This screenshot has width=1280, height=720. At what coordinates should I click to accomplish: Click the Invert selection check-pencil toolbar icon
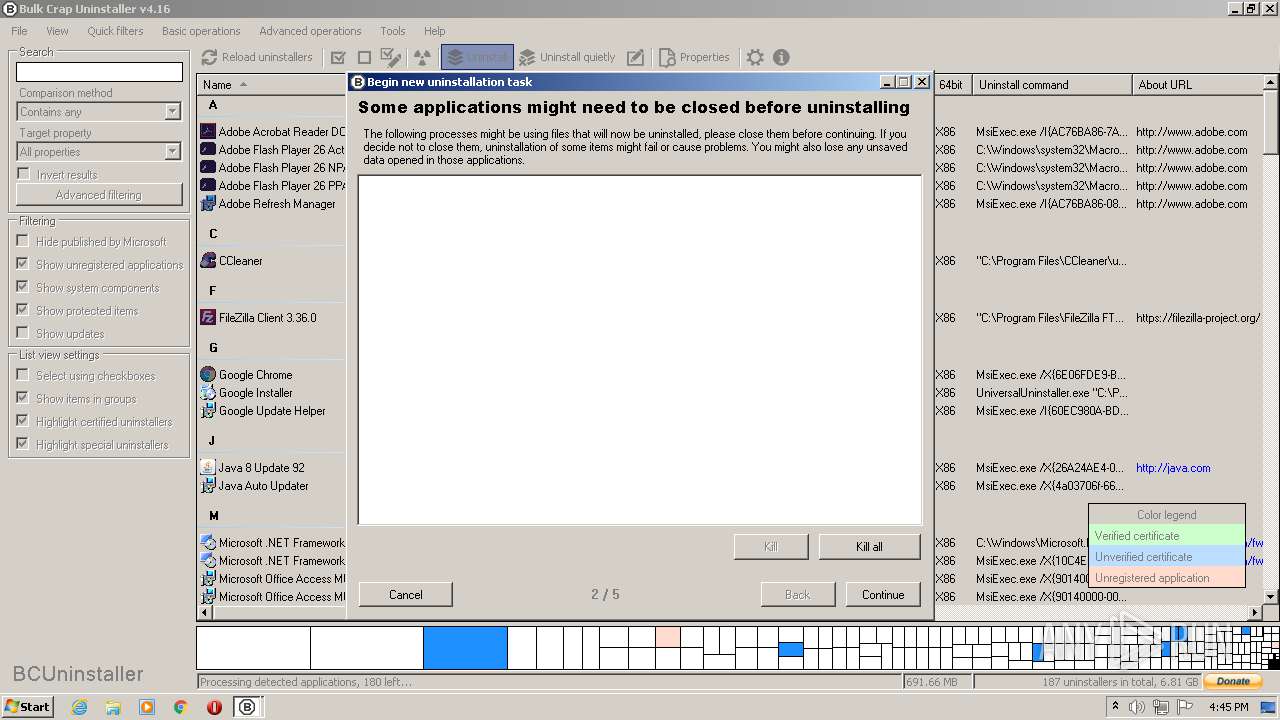pyautogui.click(x=391, y=57)
